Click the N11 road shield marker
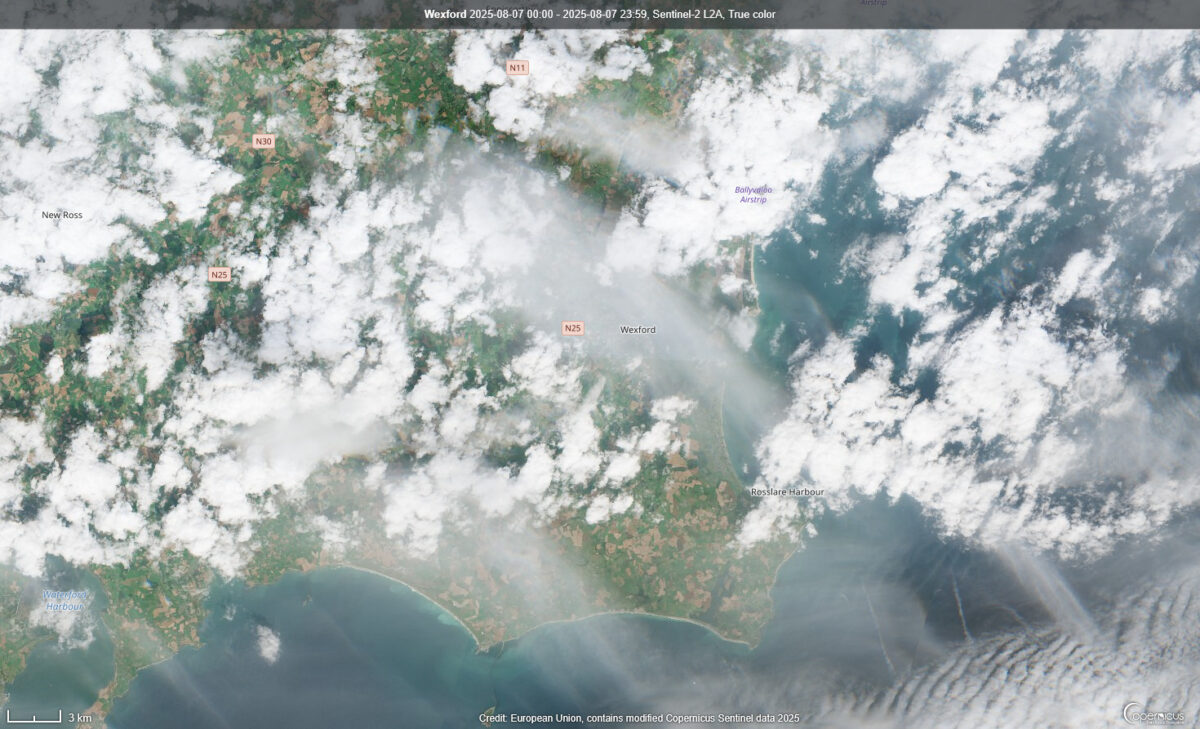 [516, 68]
